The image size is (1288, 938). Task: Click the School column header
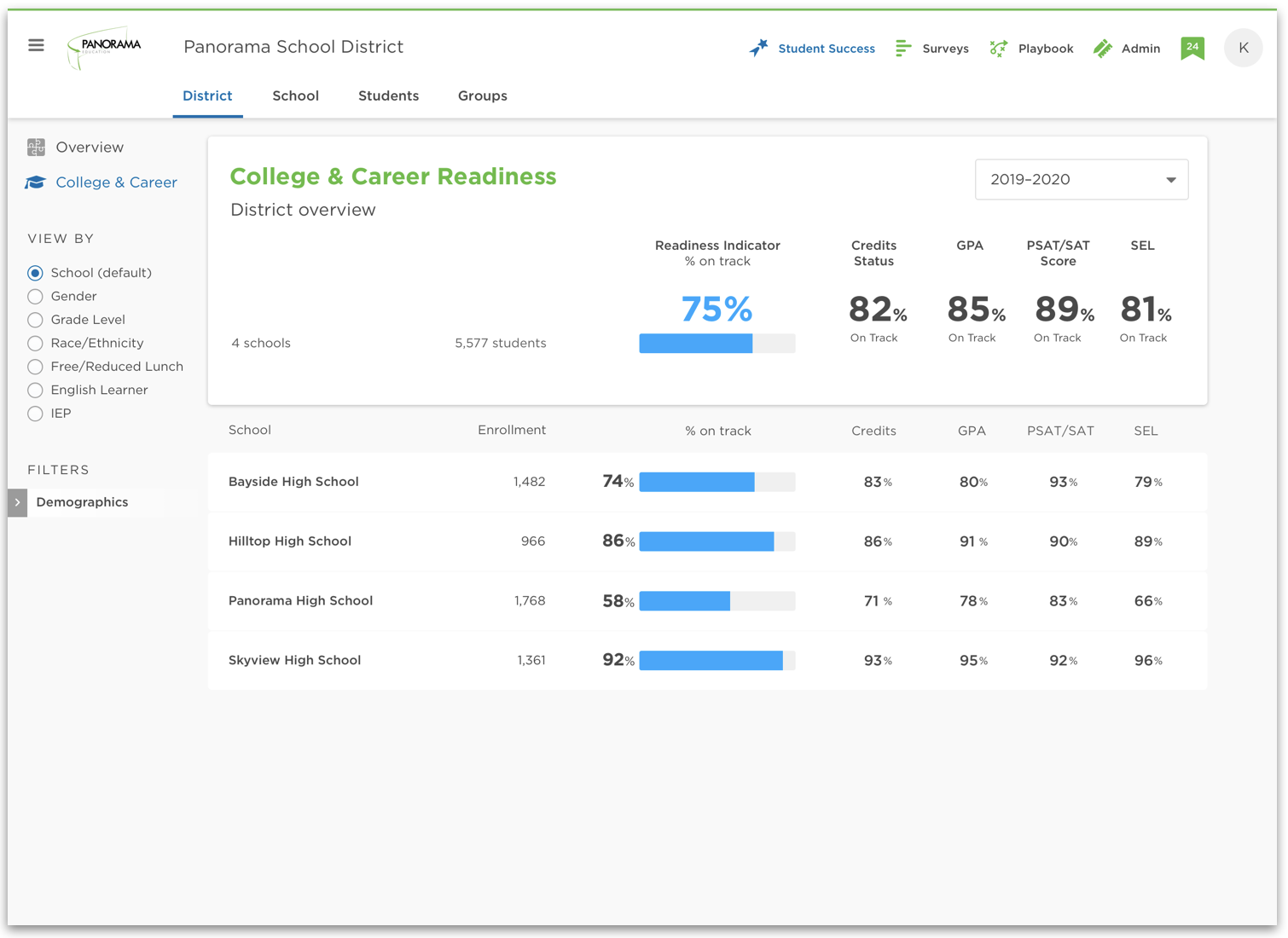(250, 430)
